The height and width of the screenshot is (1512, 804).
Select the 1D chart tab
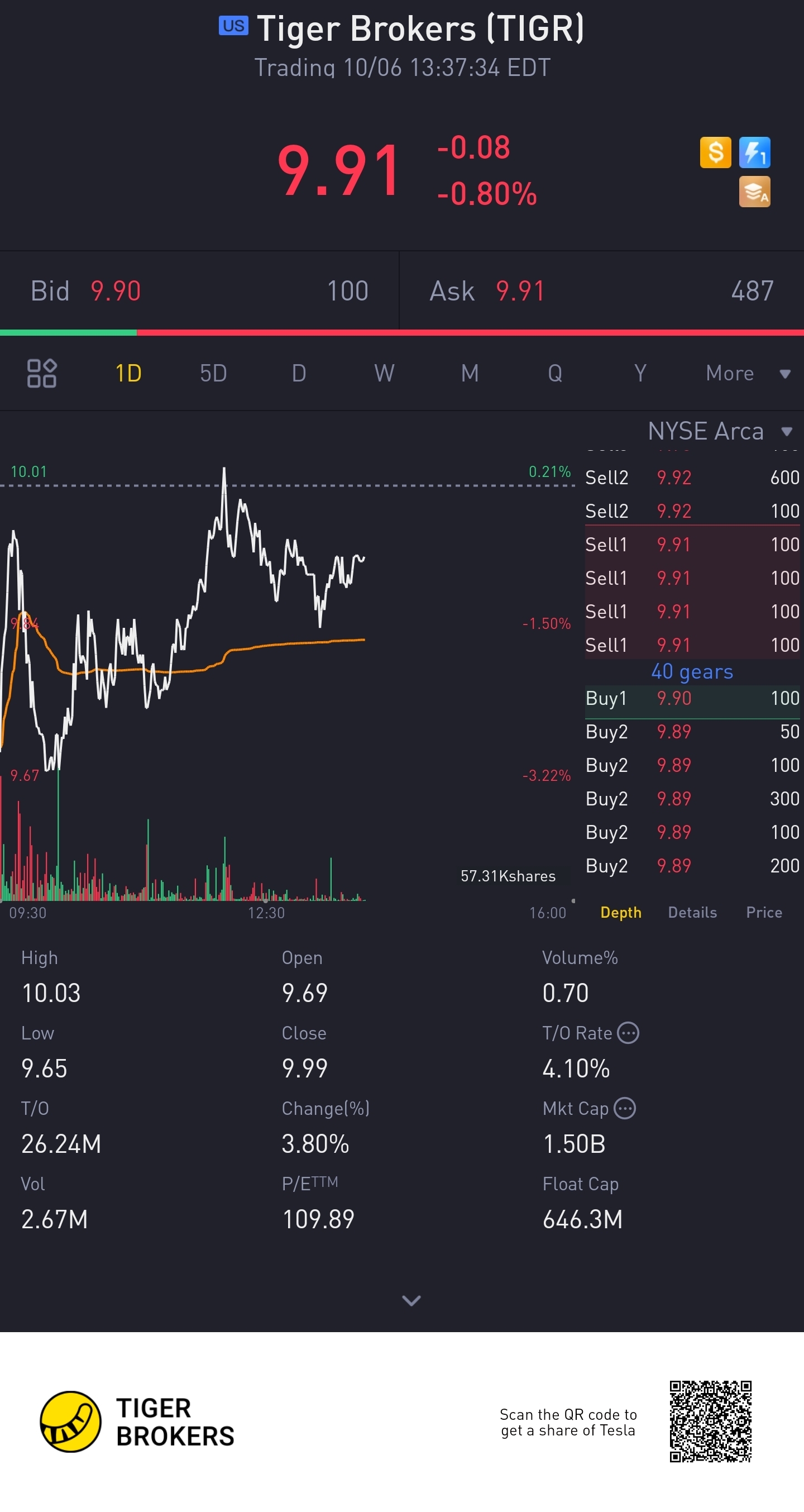(x=128, y=373)
